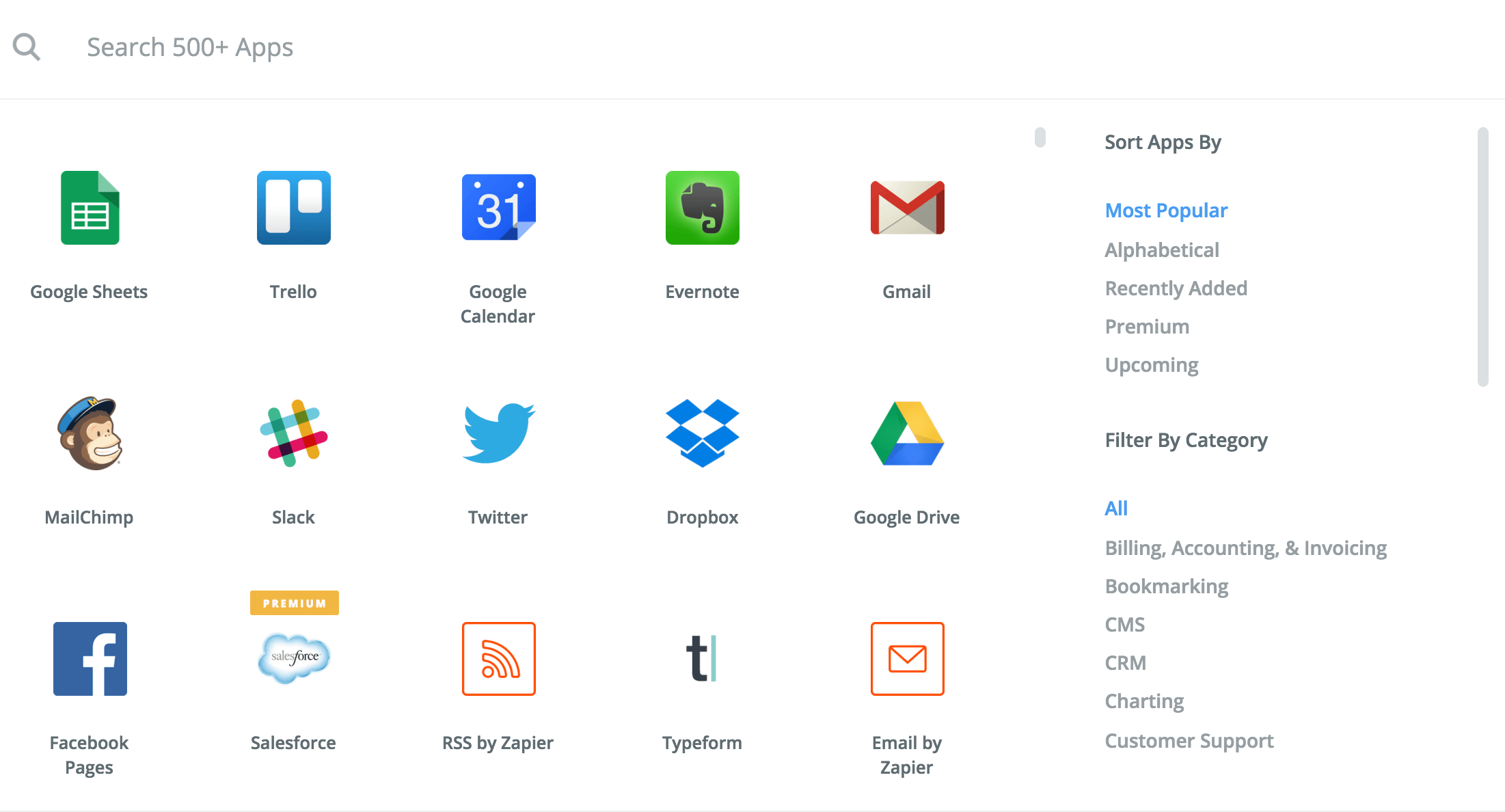Show only Premium apps
This screenshot has height=812, width=1505.
pyautogui.click(x=1147, y=327)
